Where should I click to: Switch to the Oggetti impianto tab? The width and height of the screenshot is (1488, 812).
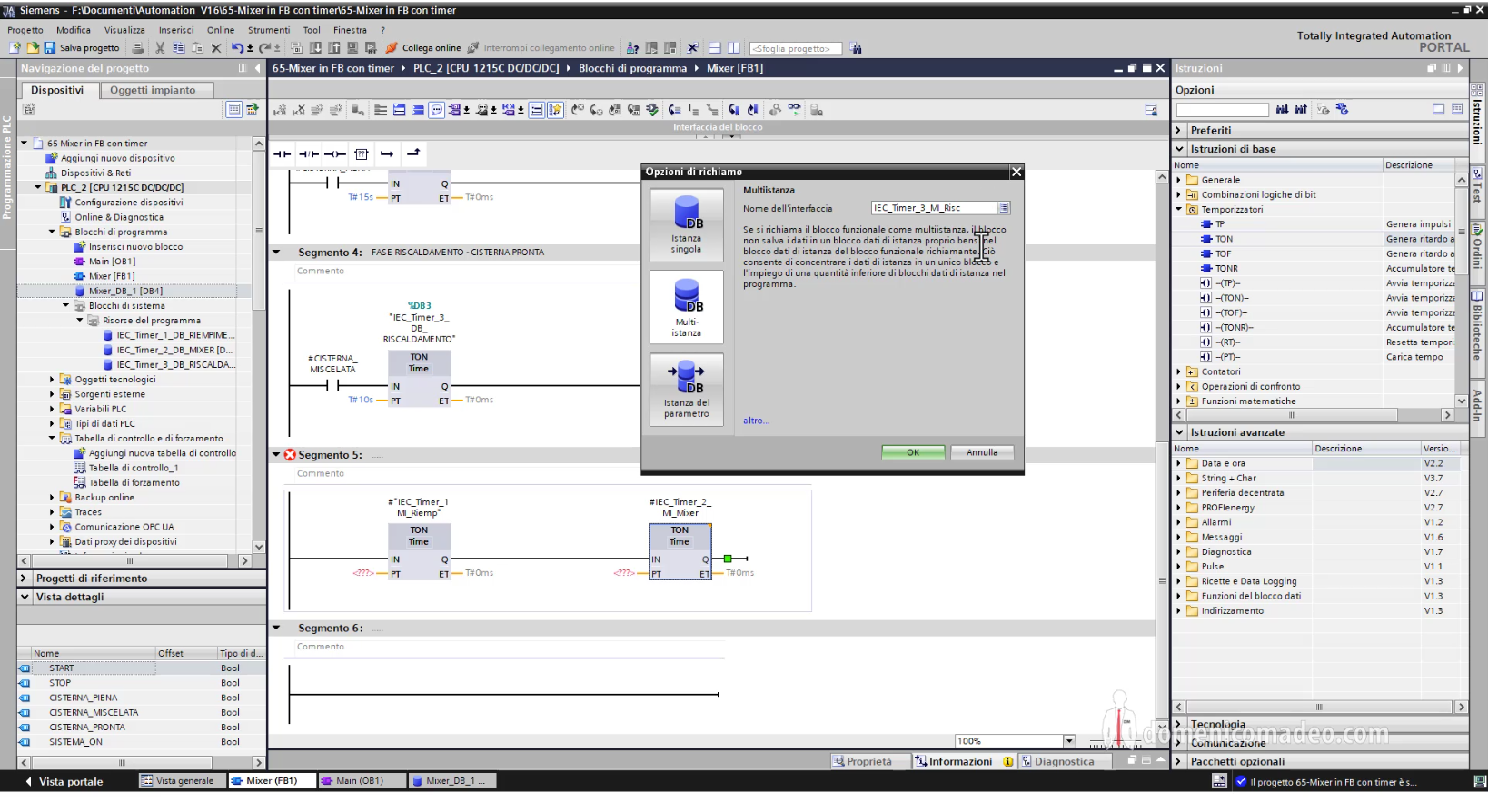click(153, 90)
